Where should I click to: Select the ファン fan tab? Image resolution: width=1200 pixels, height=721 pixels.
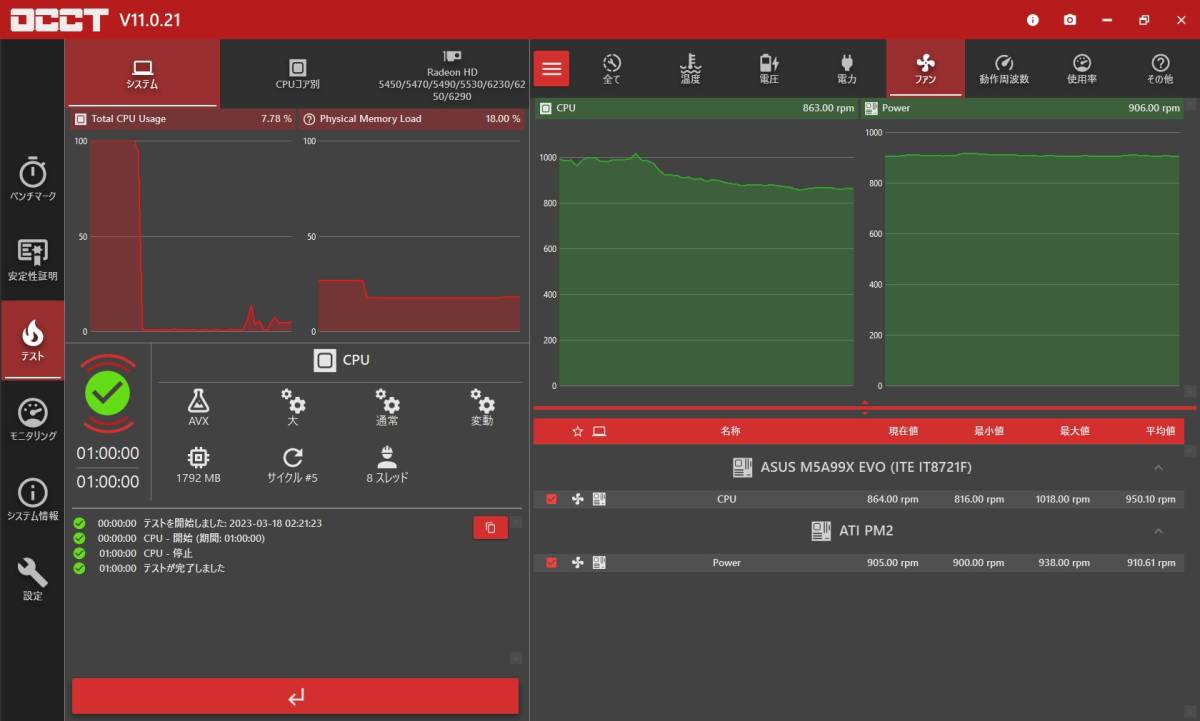(925, 68)
